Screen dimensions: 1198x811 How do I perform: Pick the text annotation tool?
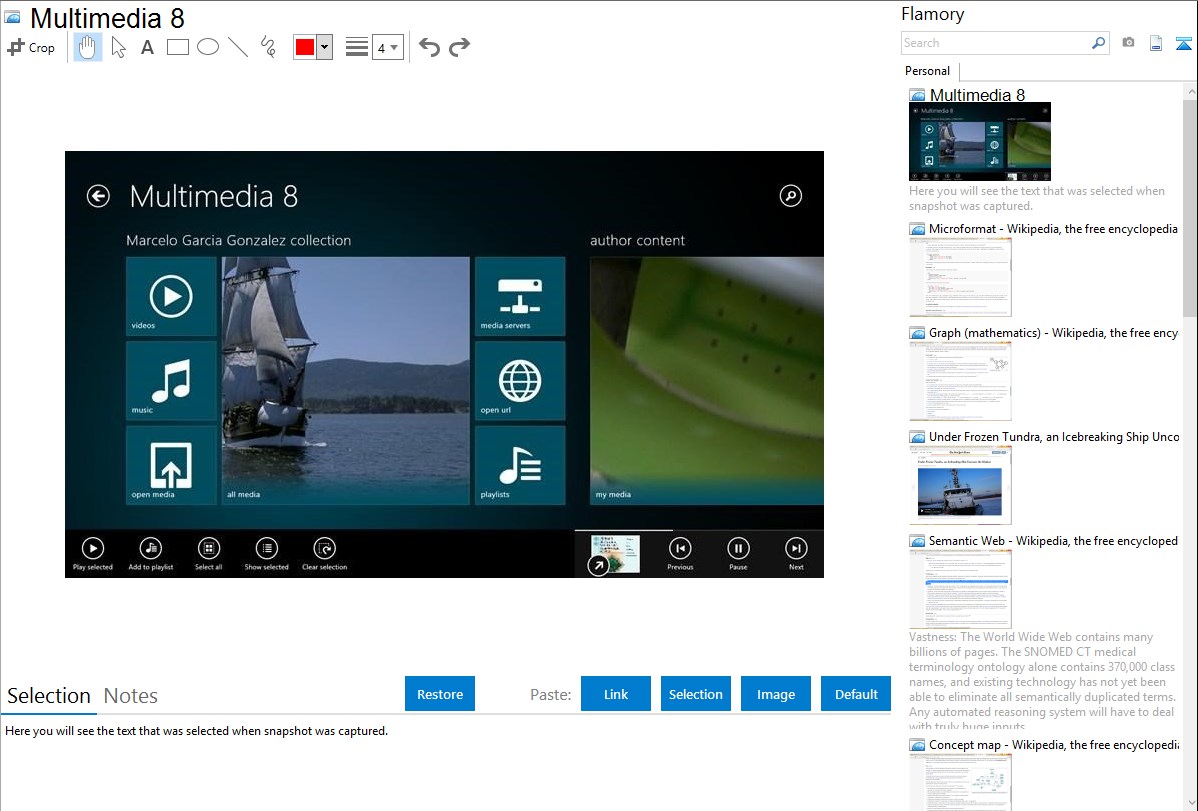(x=147, y=47)
